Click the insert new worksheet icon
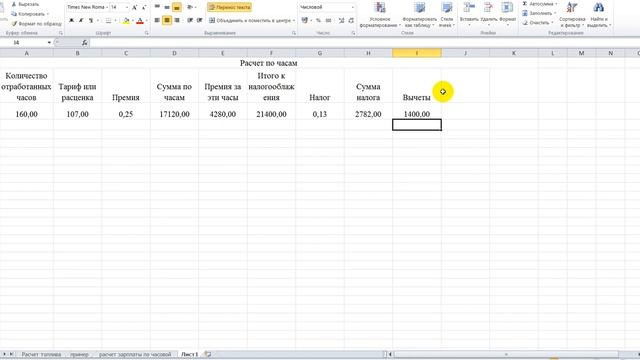Viewport: 640px width, 360px height. coord(208,354)
